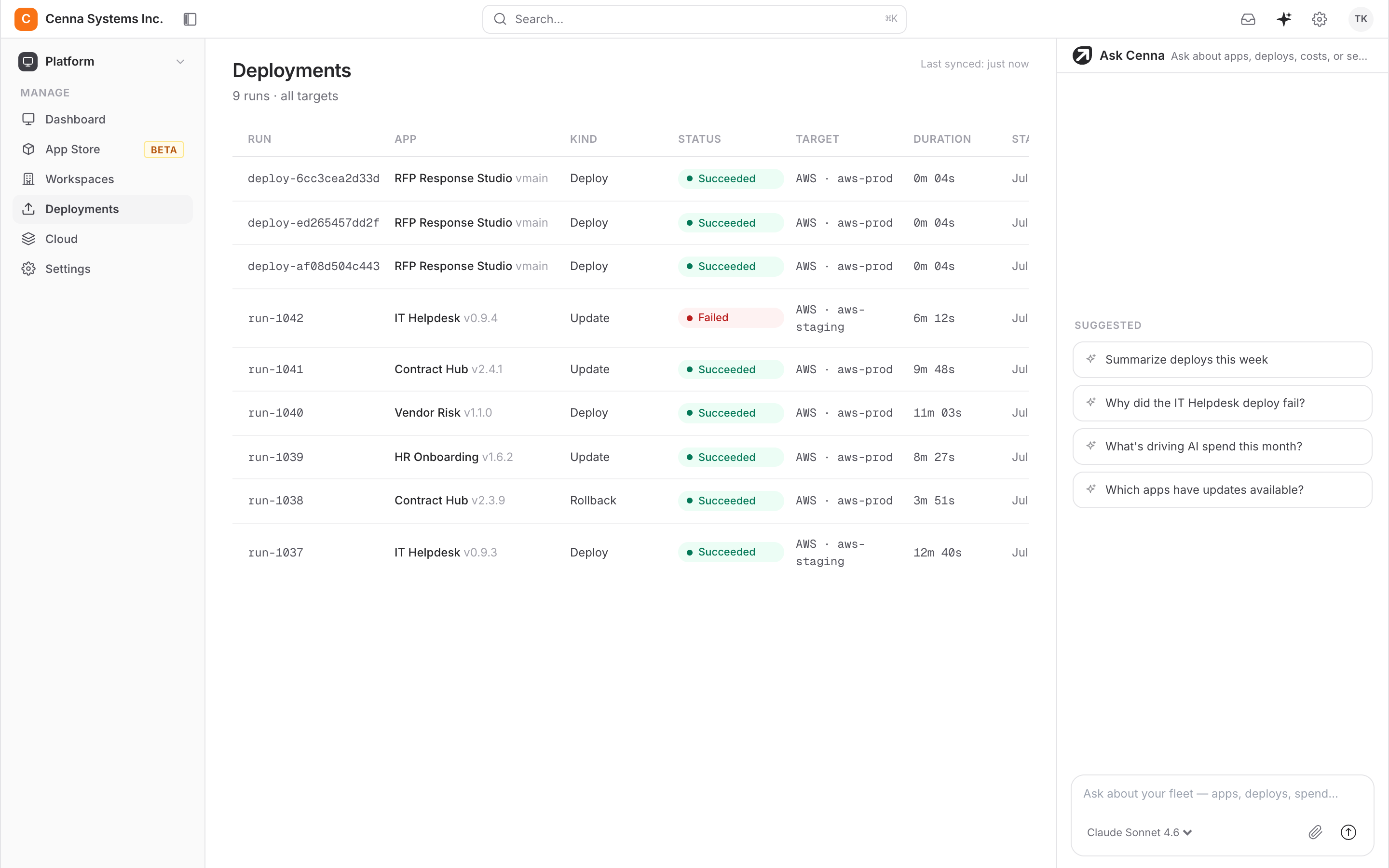1389x868 pixels.
Task: Open the Claude Sonnet 4.6 model dropdown
Action: click(1139, 832)
